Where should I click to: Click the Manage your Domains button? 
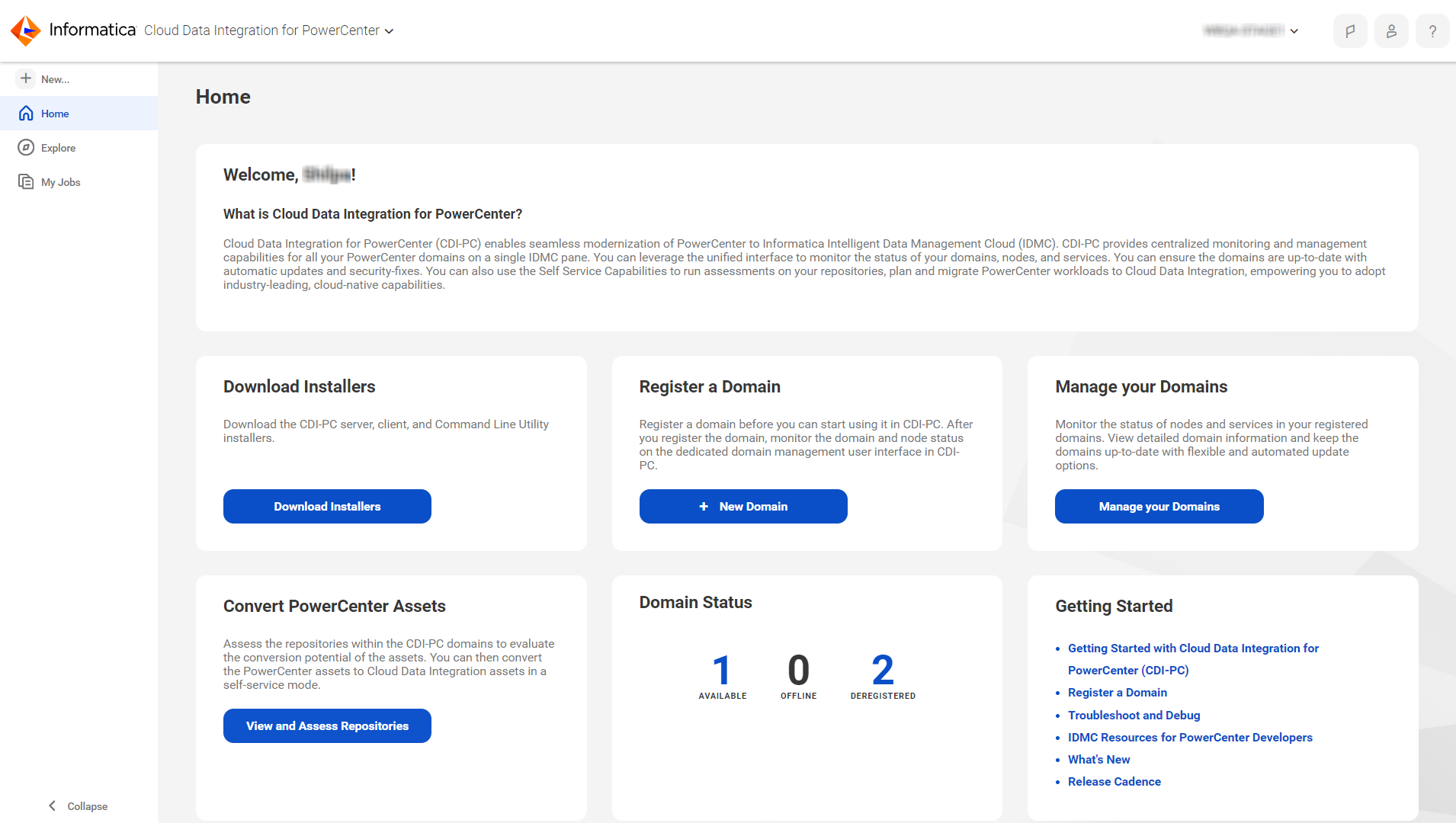1159,507
